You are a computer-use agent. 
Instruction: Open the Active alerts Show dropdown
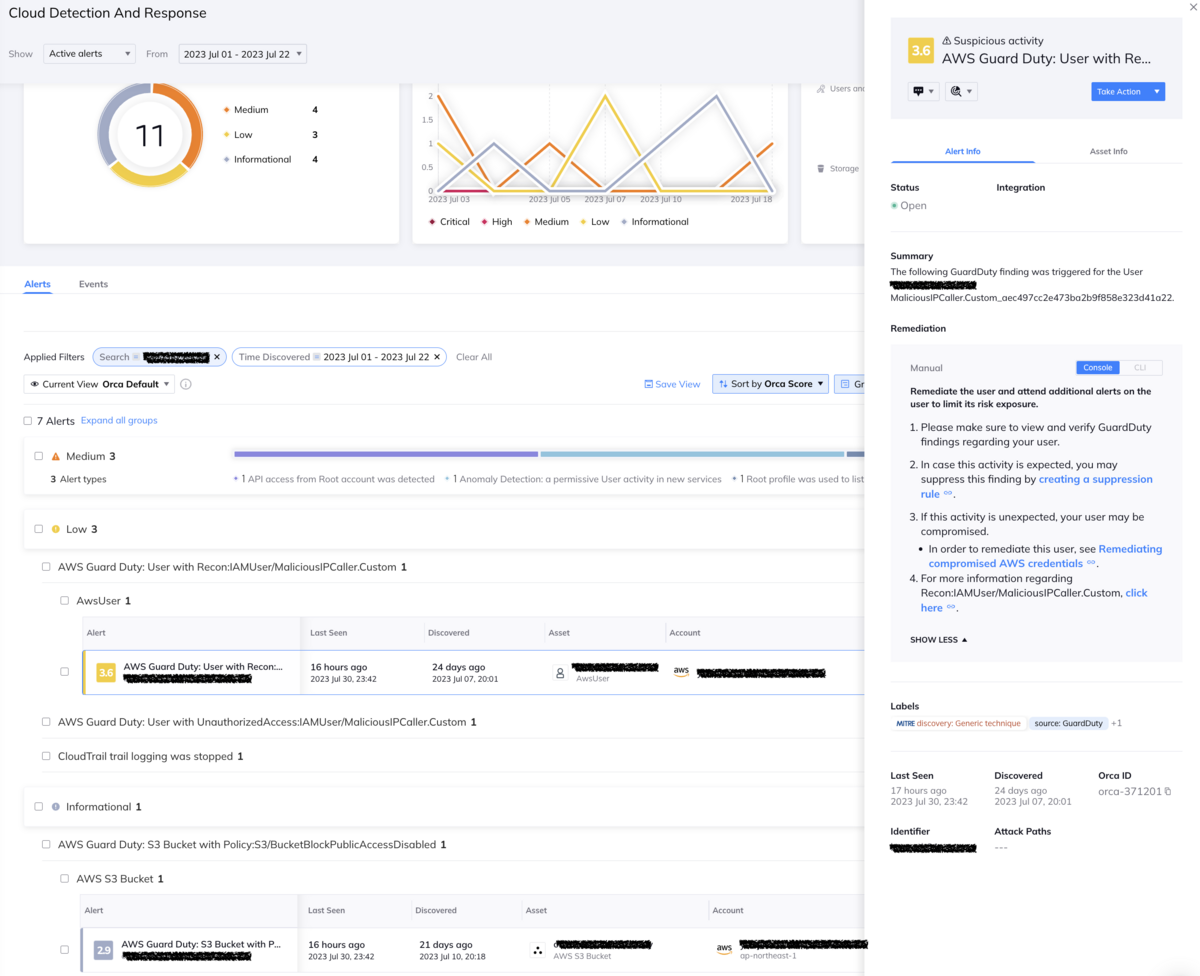coord(89,54)
